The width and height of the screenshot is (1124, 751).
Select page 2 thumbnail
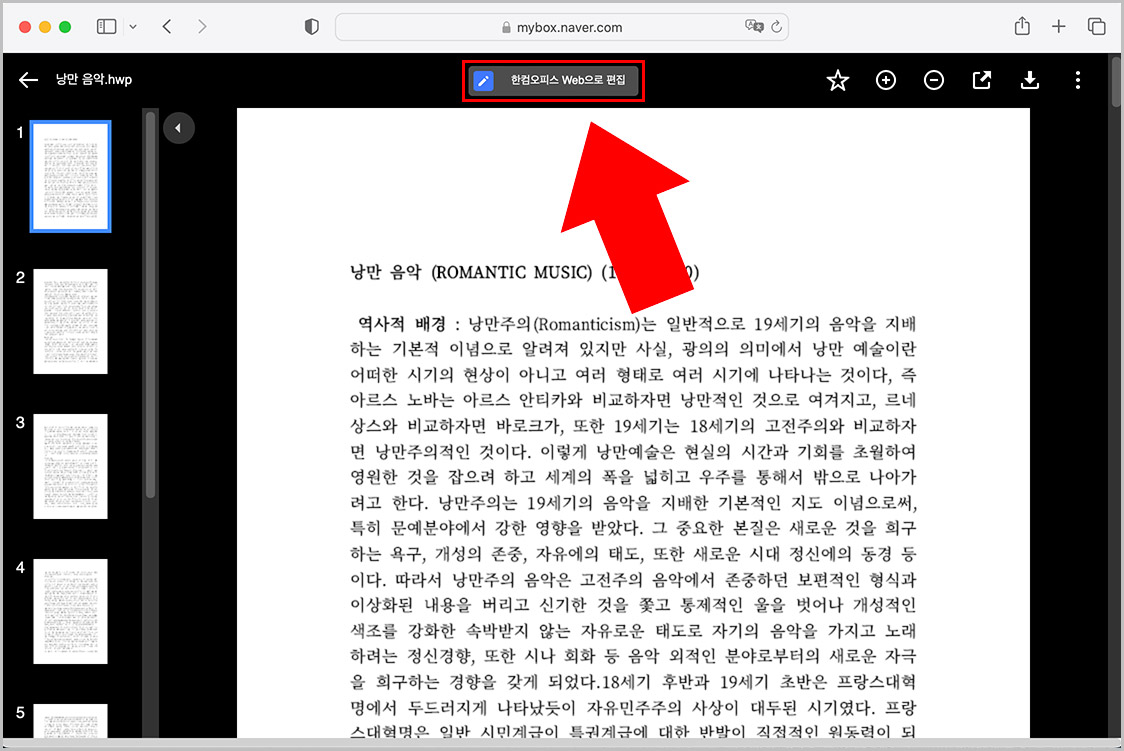70,321
